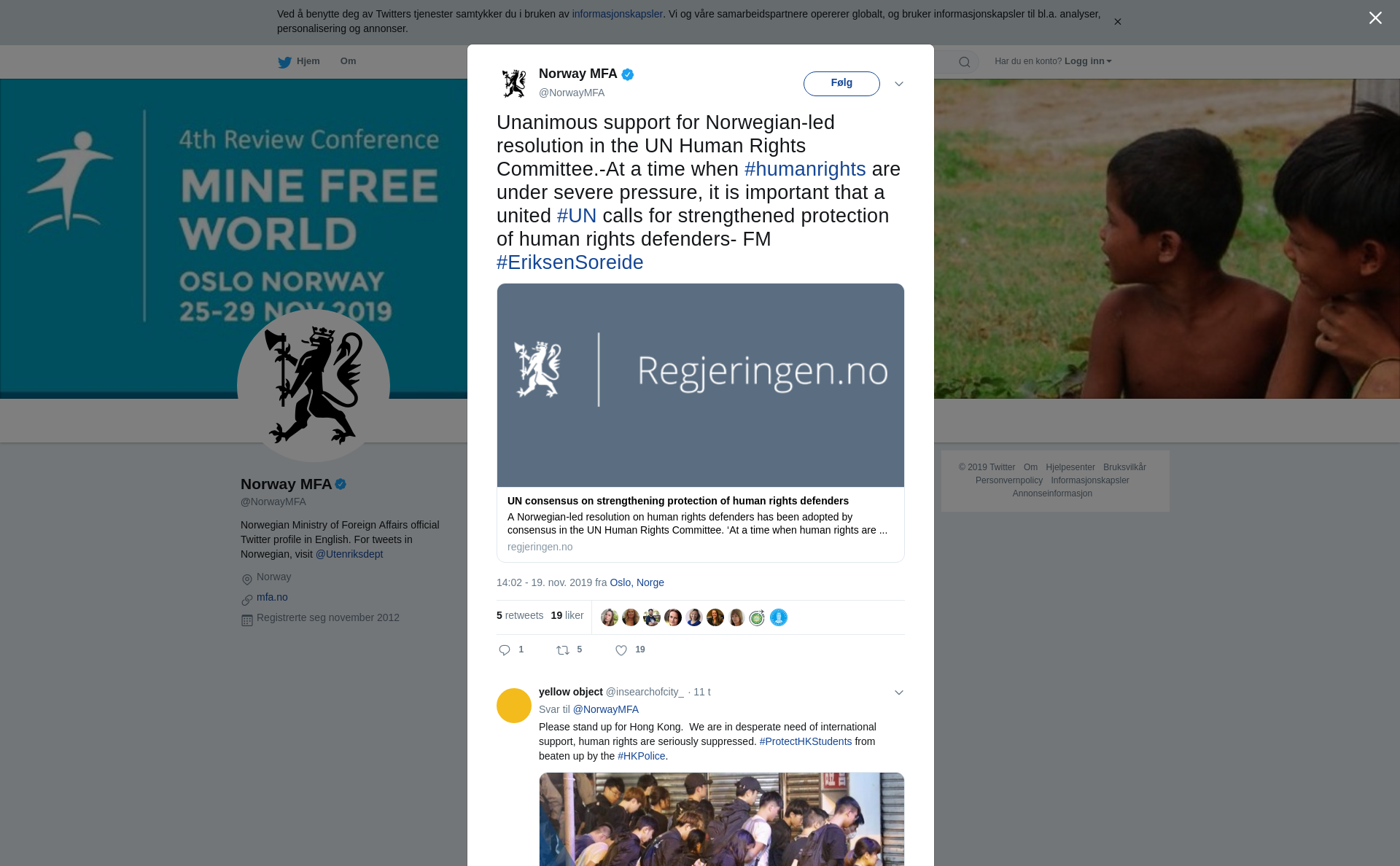Click the search magnifier icon

(x=965, y=62)
